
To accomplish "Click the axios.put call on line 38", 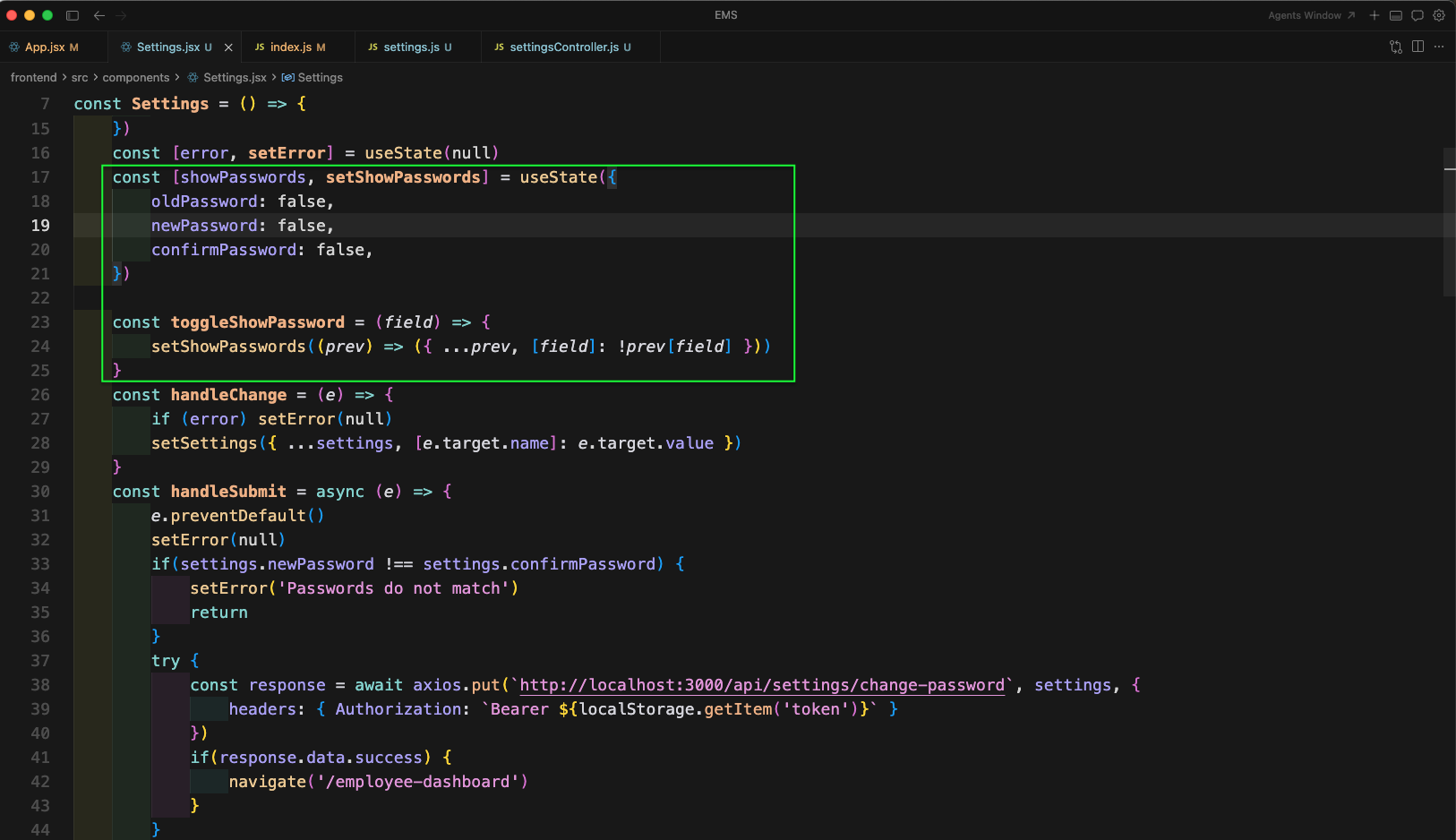I will point(457,685).
